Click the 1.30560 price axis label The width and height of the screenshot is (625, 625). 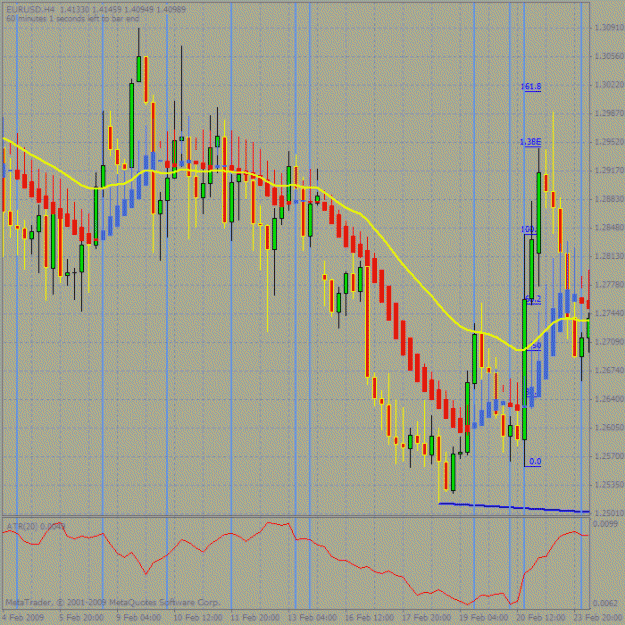609,56
